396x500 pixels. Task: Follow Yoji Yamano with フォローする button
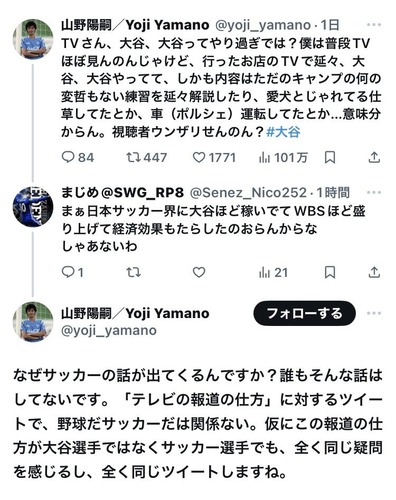point(304,313)
